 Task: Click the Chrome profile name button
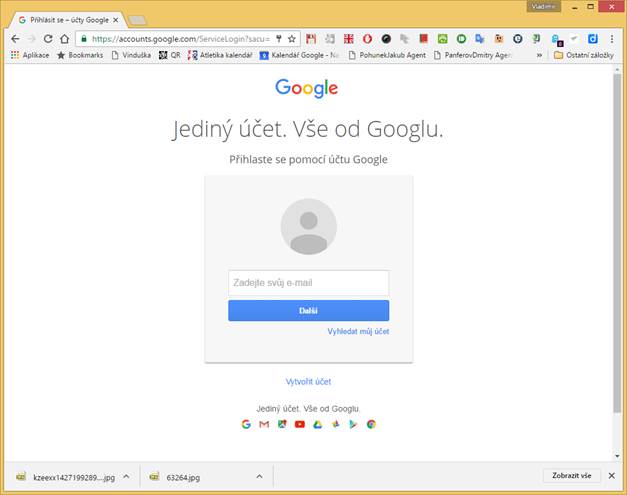(543, 6)
